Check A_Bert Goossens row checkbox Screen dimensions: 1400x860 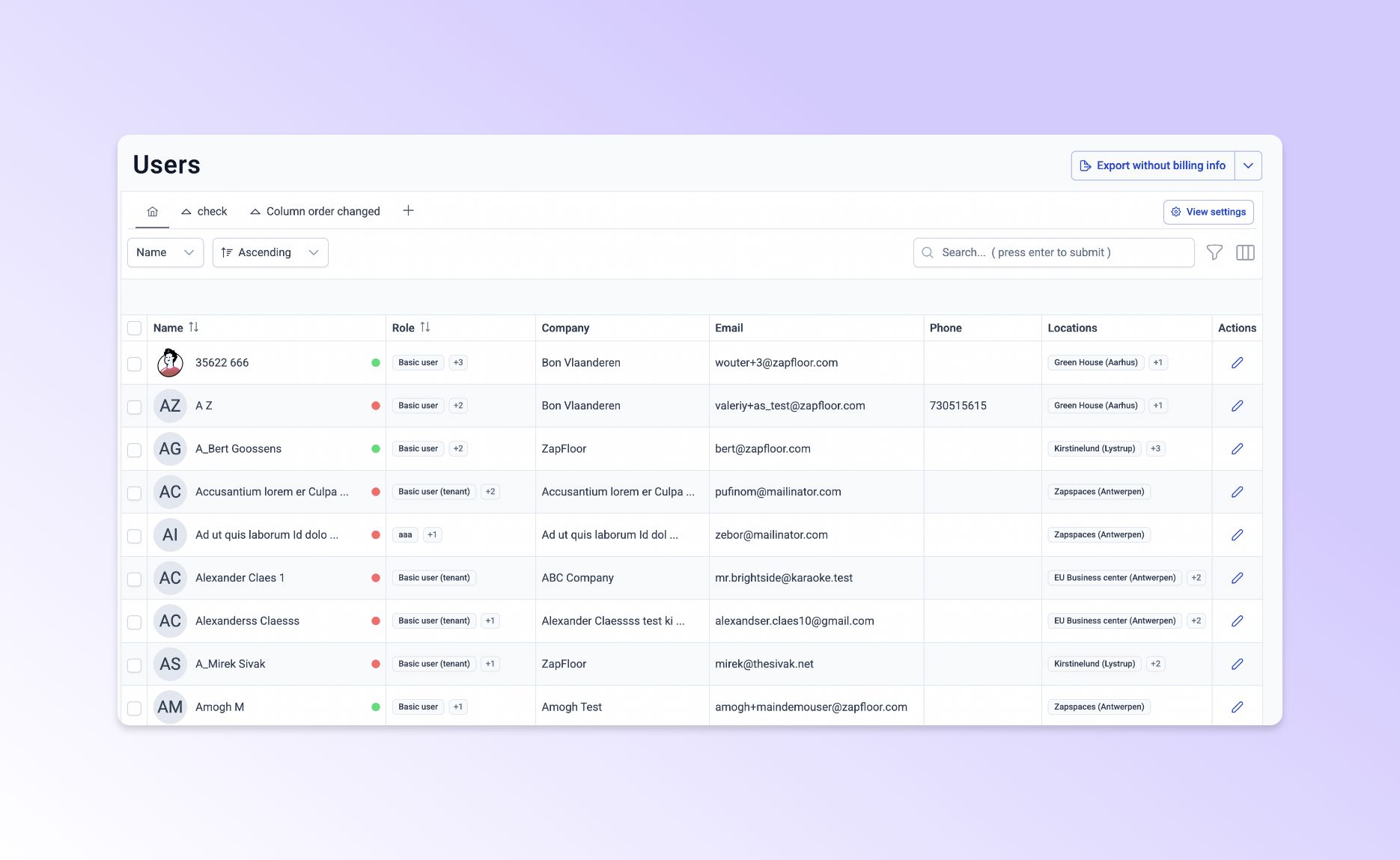click(134, 450)
